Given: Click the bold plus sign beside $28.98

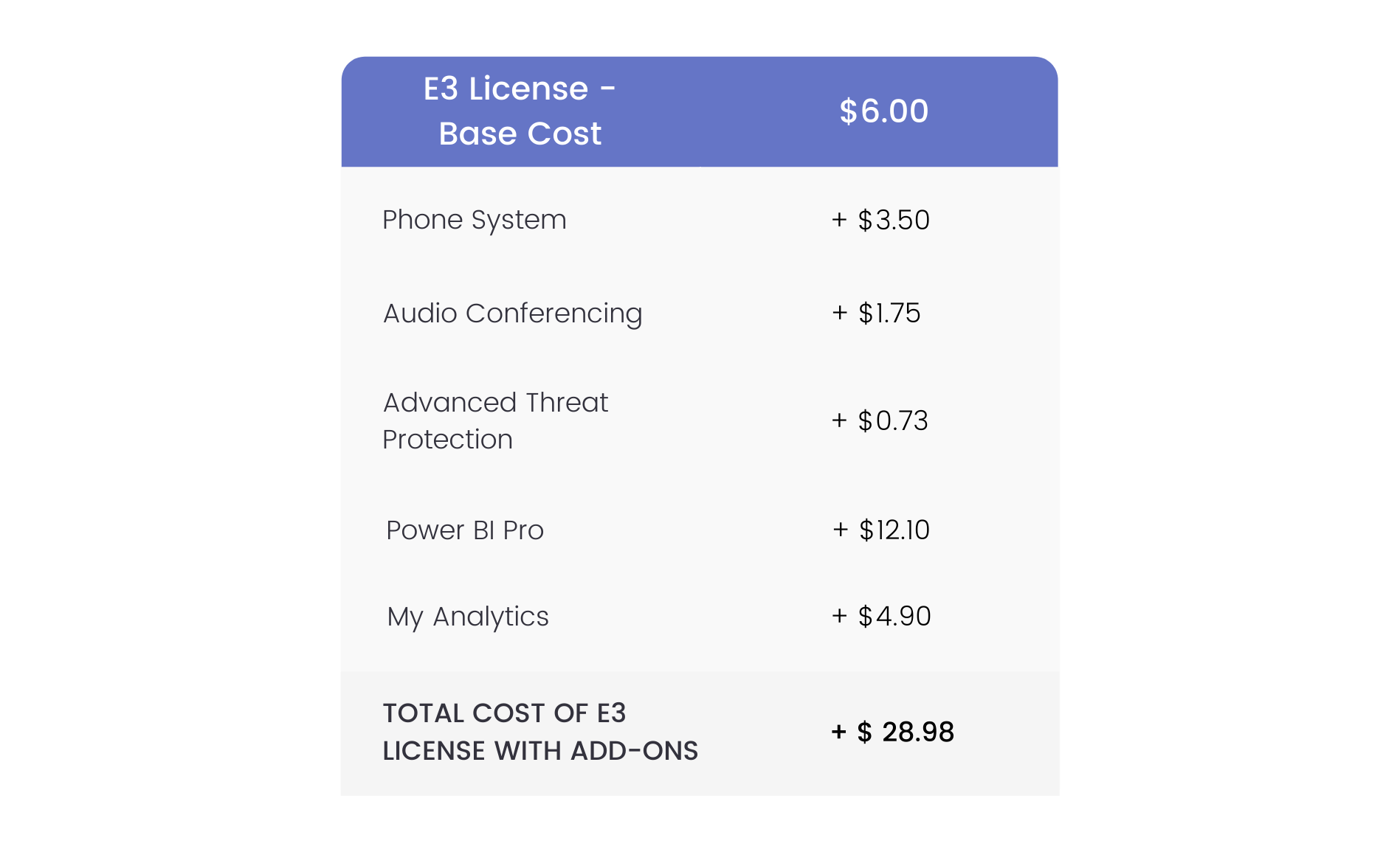Looking at the screenshot, I should pos(838,732).
